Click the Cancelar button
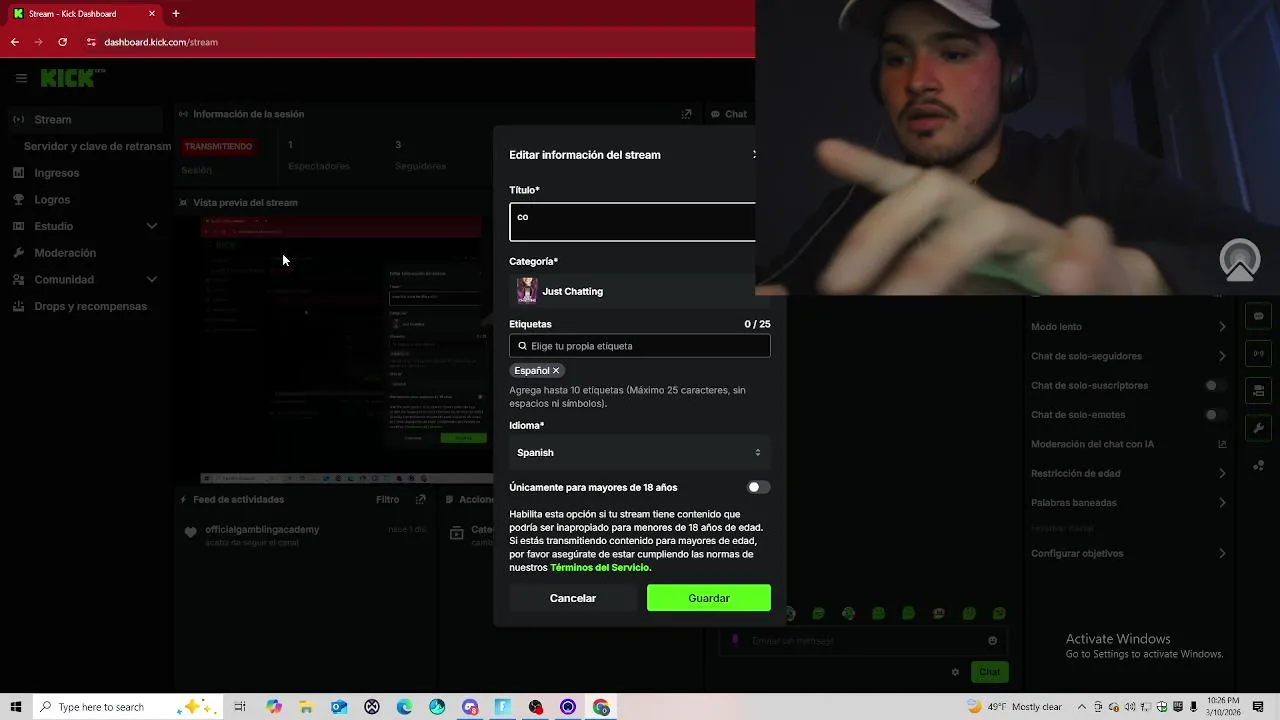 point(573,598)
